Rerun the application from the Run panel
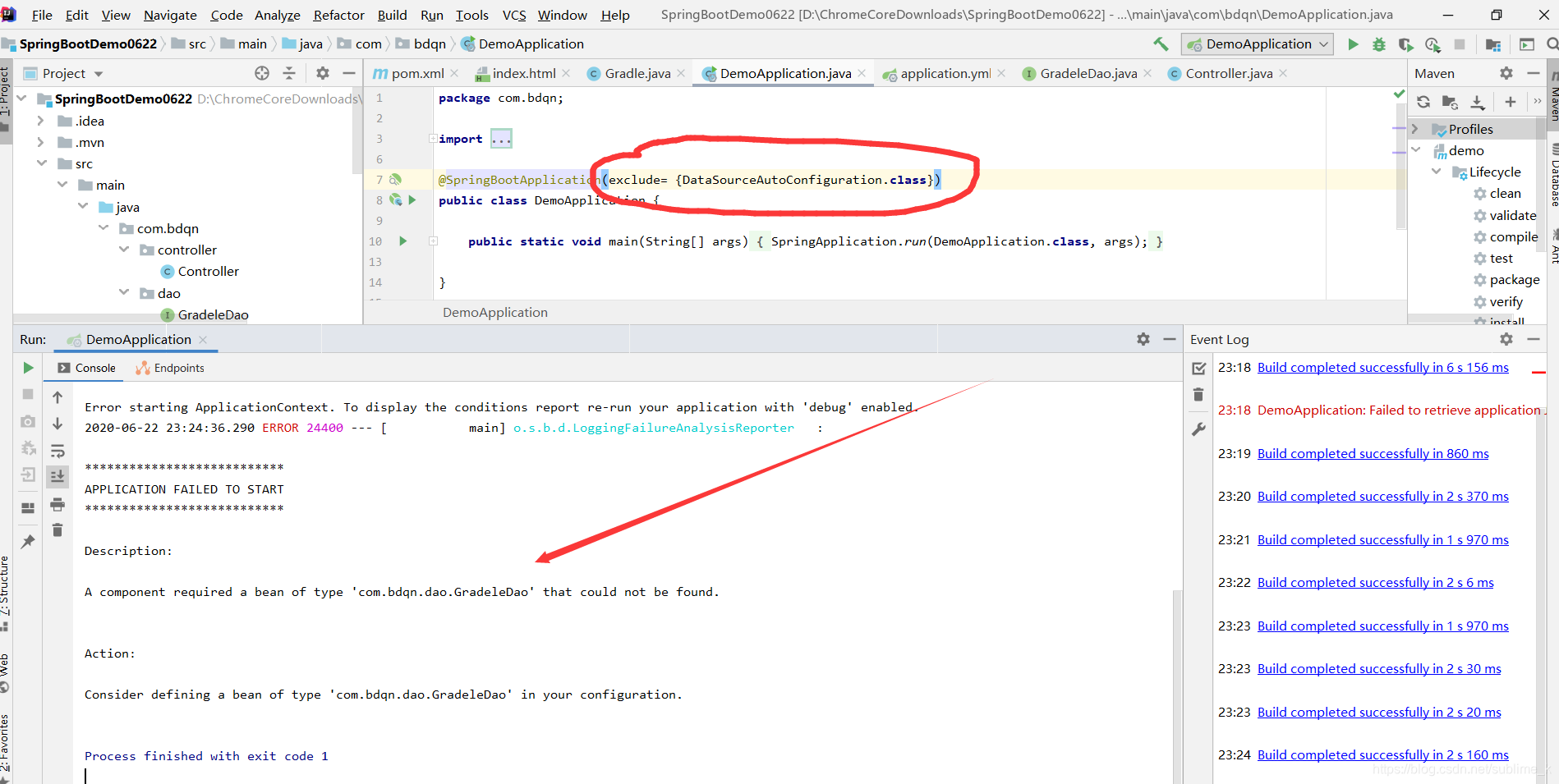 27,367
